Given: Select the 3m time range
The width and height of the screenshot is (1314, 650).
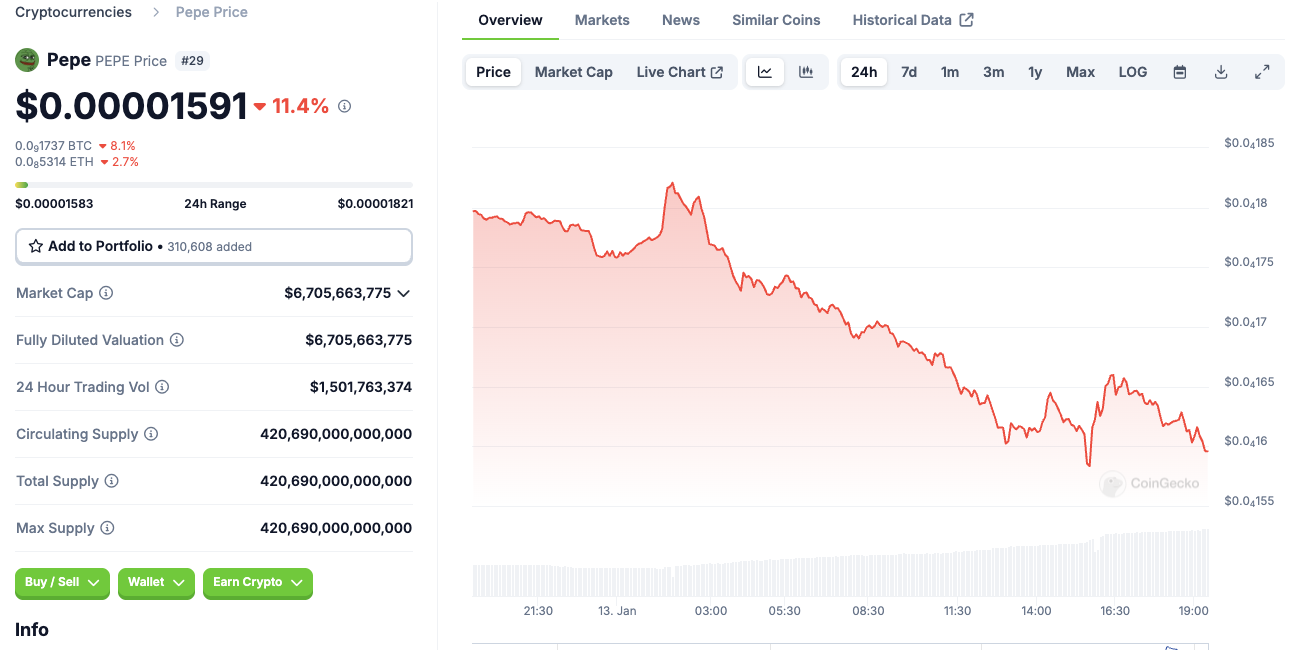Looking at the screenshot, I should [x=993, y=72].
